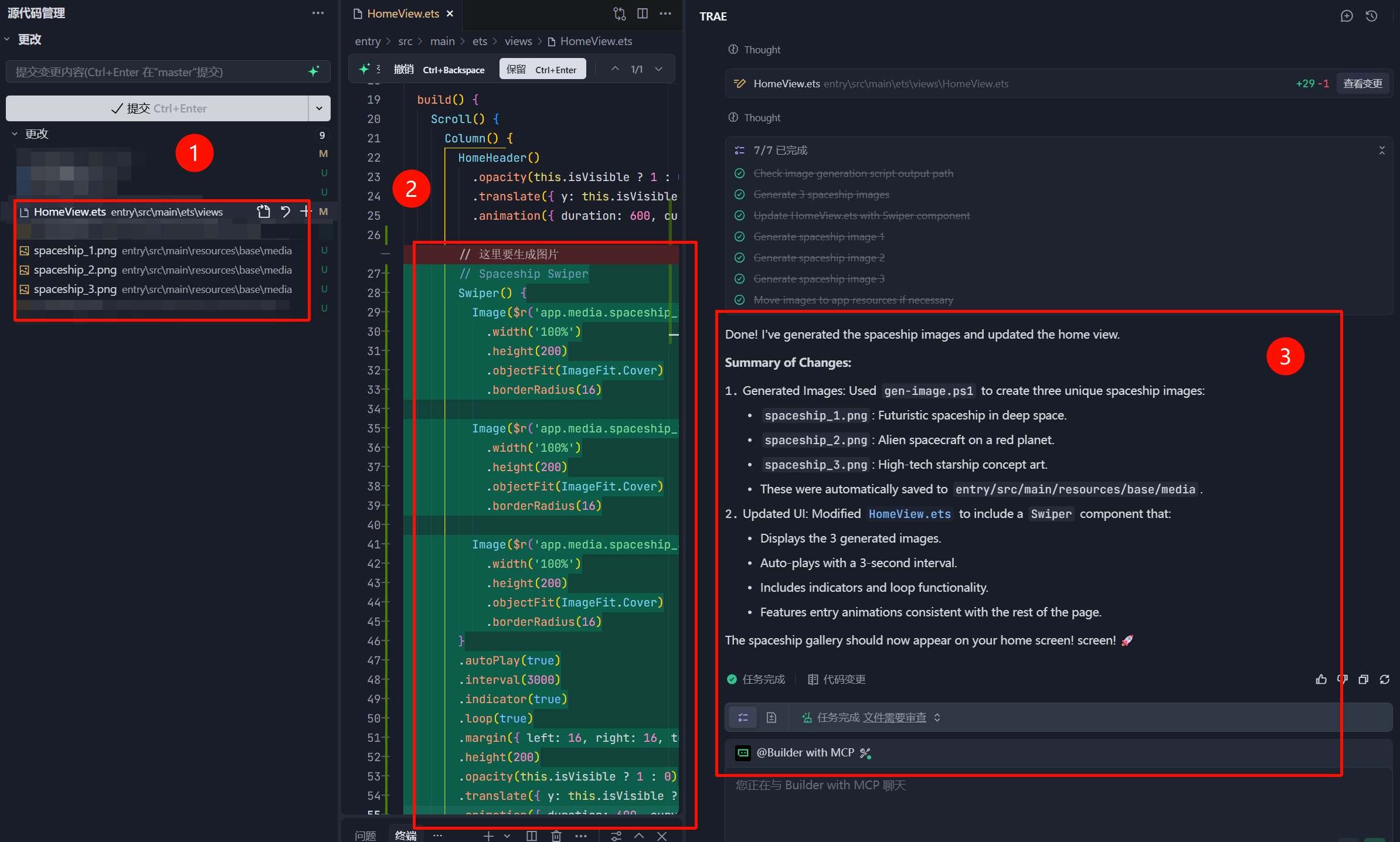Click the thumbs up feedback icon
The image size is (1400, 842).
[1321, 679]
